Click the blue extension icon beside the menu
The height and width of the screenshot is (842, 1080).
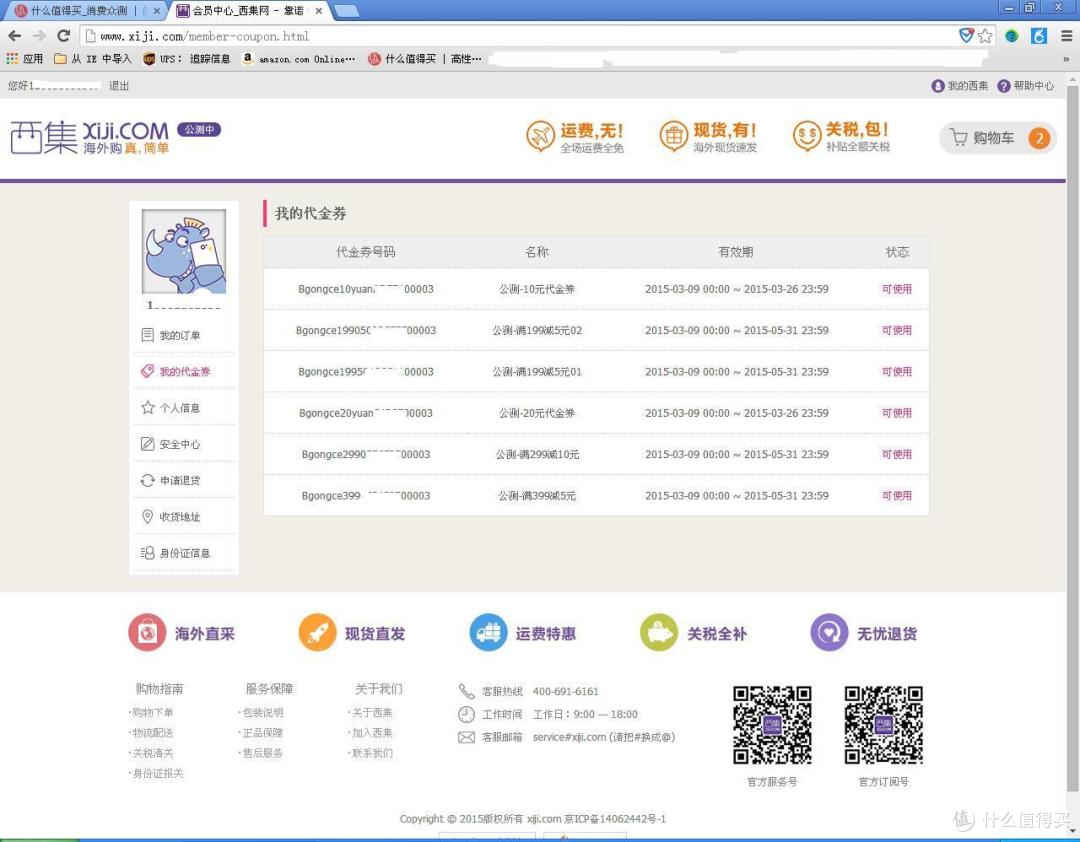[x=1039, y=36]
